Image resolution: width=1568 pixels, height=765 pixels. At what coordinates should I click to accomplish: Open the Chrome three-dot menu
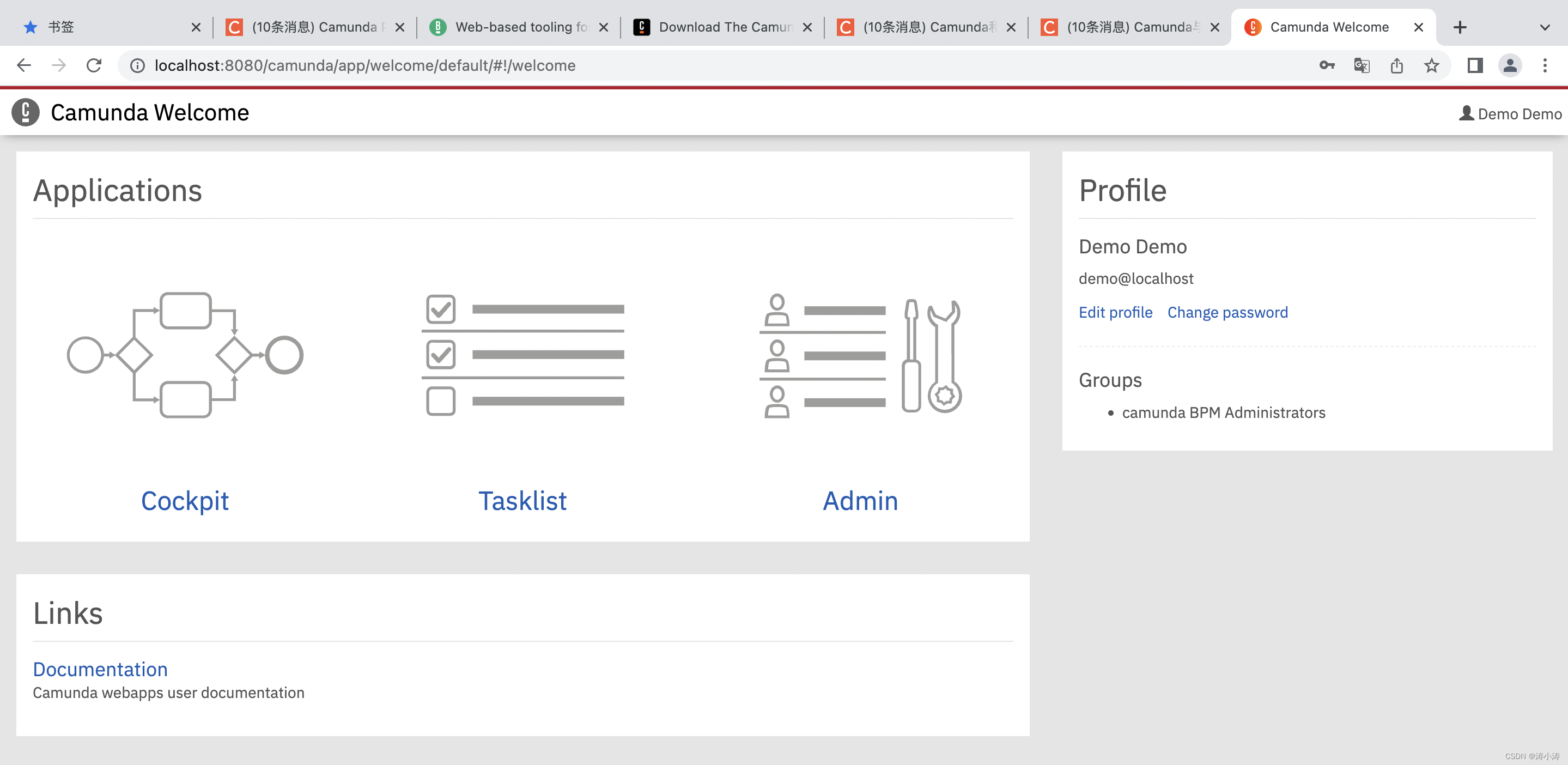click(x=1545, y=65)
